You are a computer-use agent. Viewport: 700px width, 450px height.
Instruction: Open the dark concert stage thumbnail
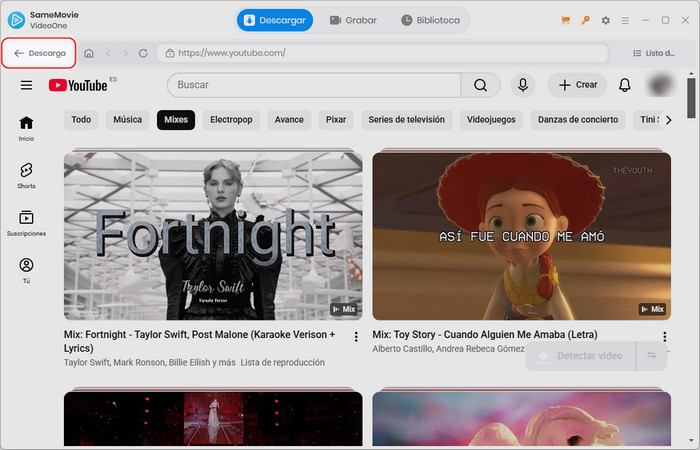[x=213, y=419]
